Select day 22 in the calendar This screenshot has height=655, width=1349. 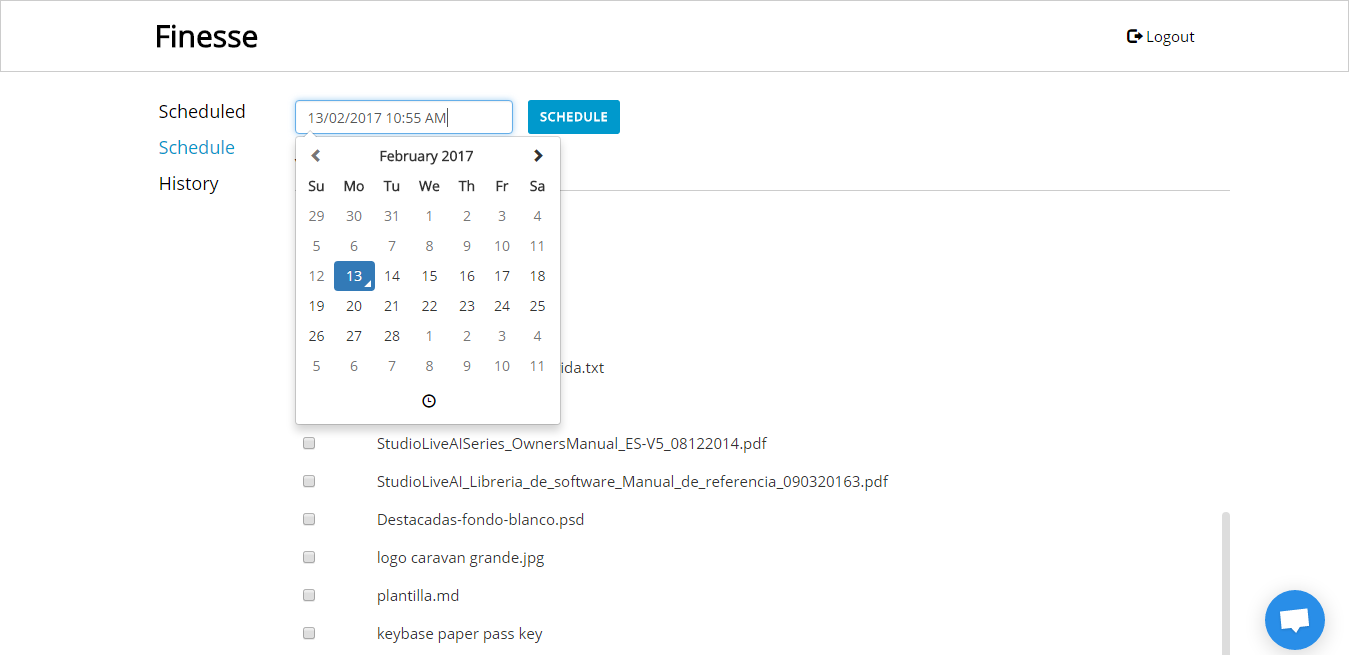pyautogui.click(x=429, y=306)
